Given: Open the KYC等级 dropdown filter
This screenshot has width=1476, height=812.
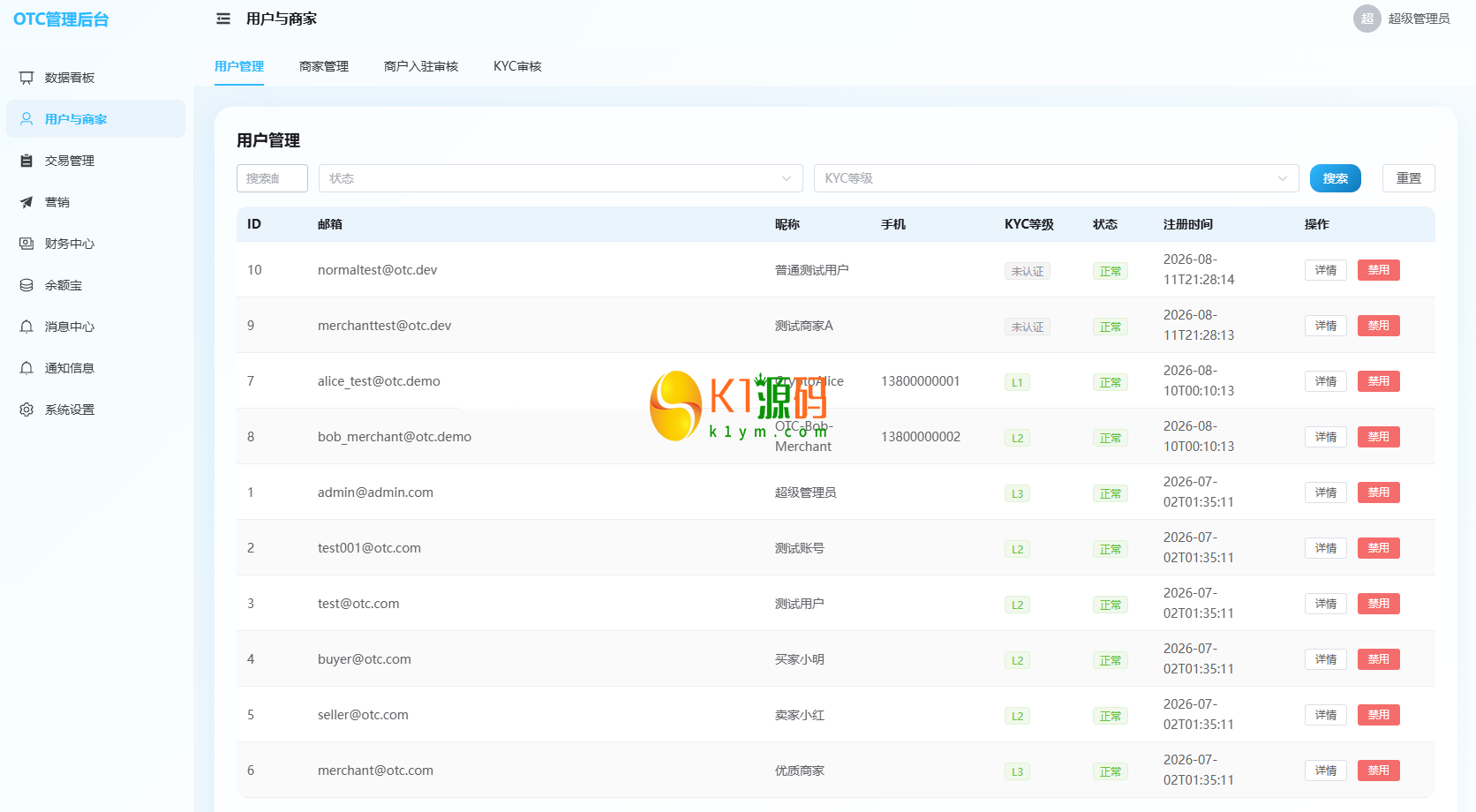Looking at the screenshot, I should click(1056, 178).
